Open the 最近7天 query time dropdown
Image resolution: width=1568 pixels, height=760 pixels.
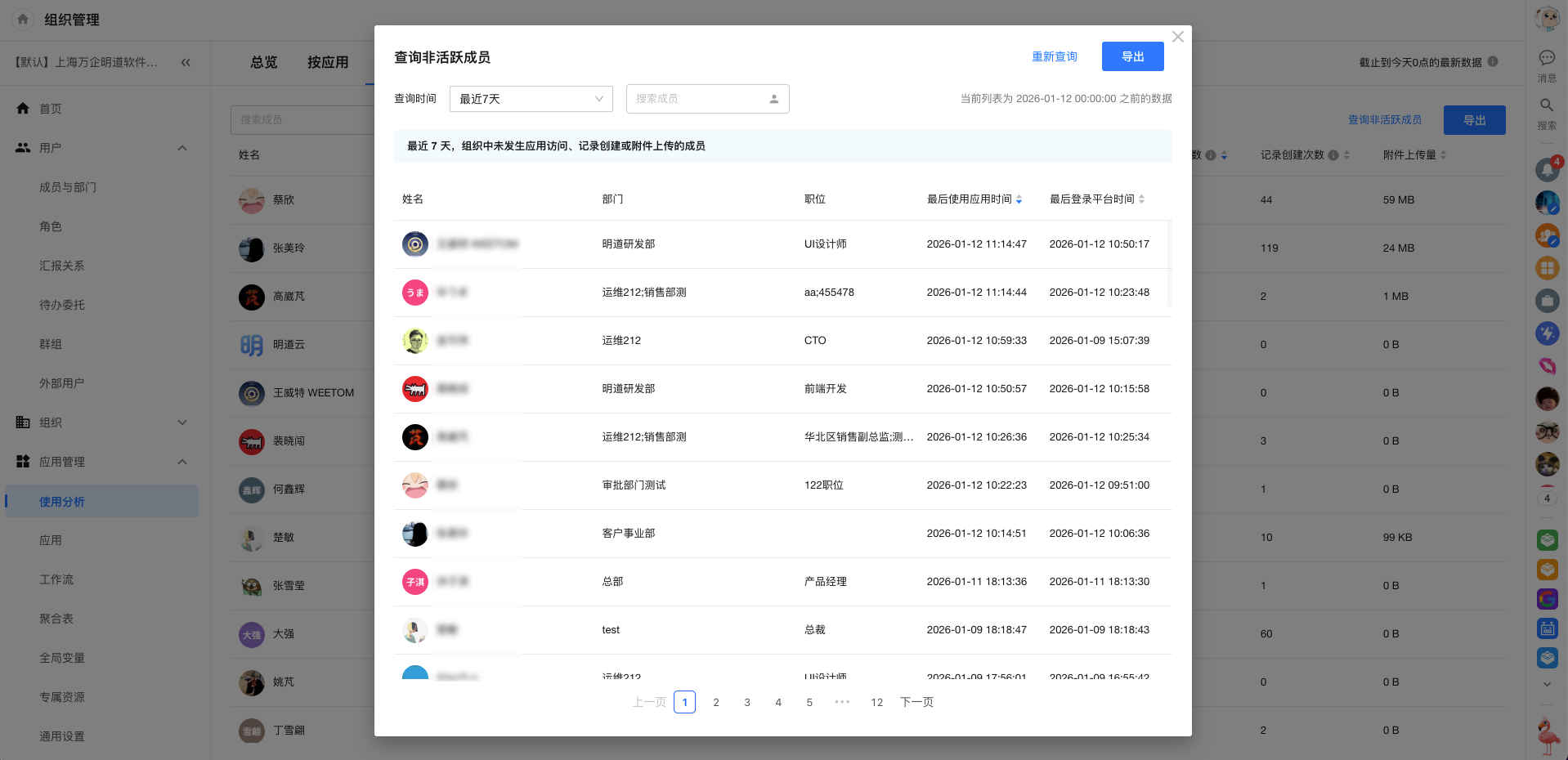531,99
